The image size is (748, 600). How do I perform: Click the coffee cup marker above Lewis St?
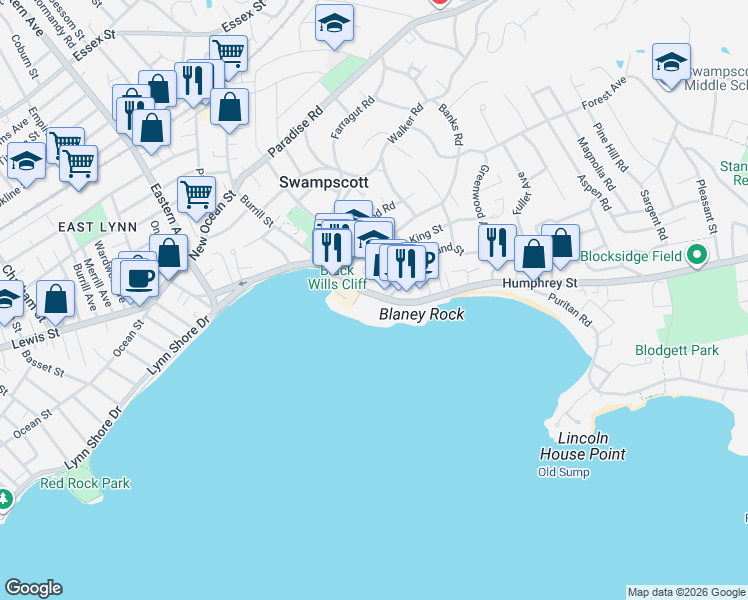139,279
